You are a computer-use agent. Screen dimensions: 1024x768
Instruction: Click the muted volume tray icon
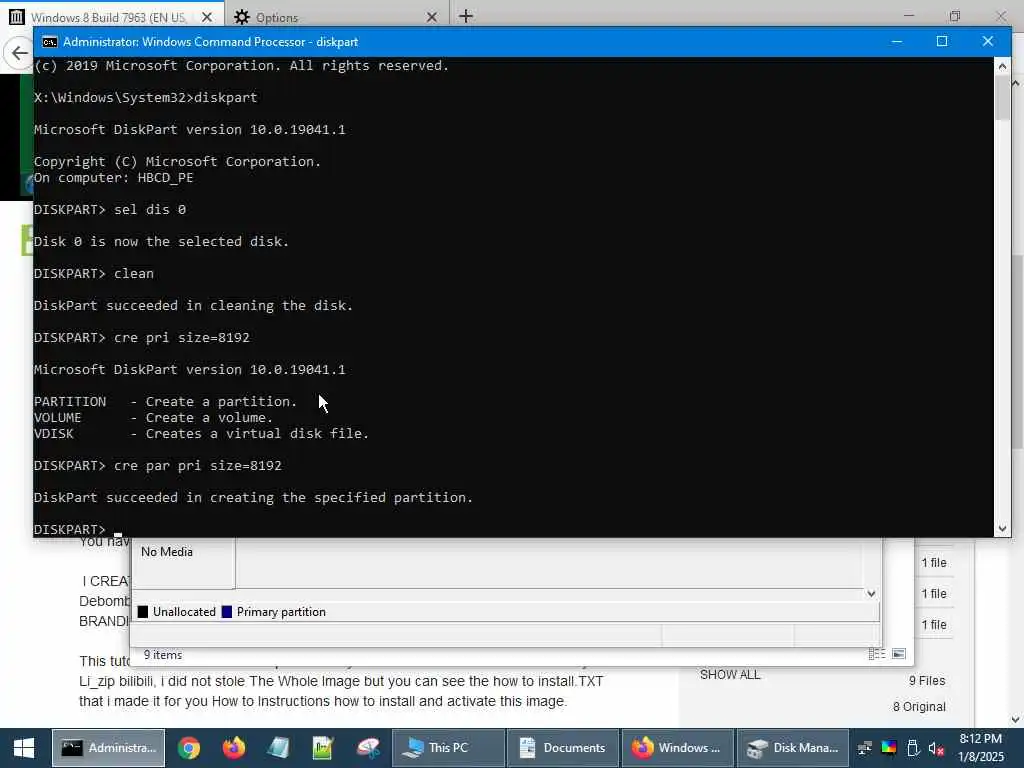point(936,748)
